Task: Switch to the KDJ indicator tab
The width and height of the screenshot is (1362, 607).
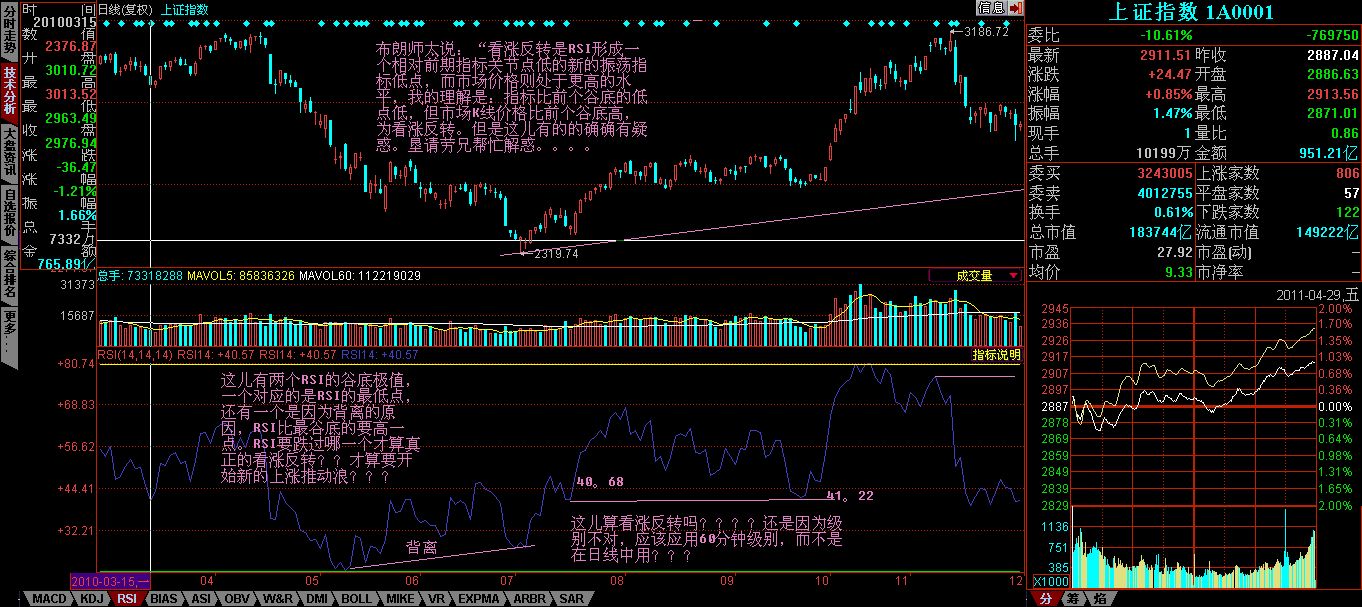Action: (90, 599)
